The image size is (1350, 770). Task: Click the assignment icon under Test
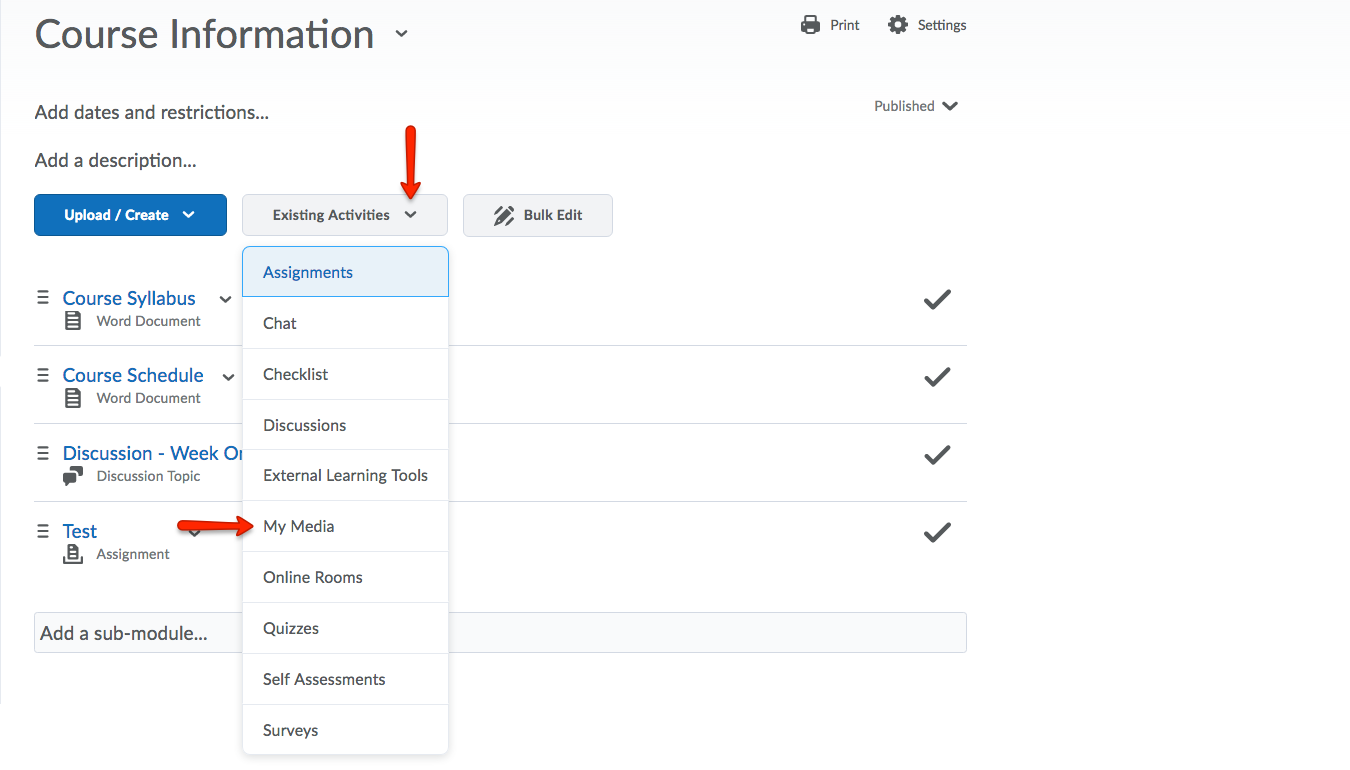coord(73,554)
